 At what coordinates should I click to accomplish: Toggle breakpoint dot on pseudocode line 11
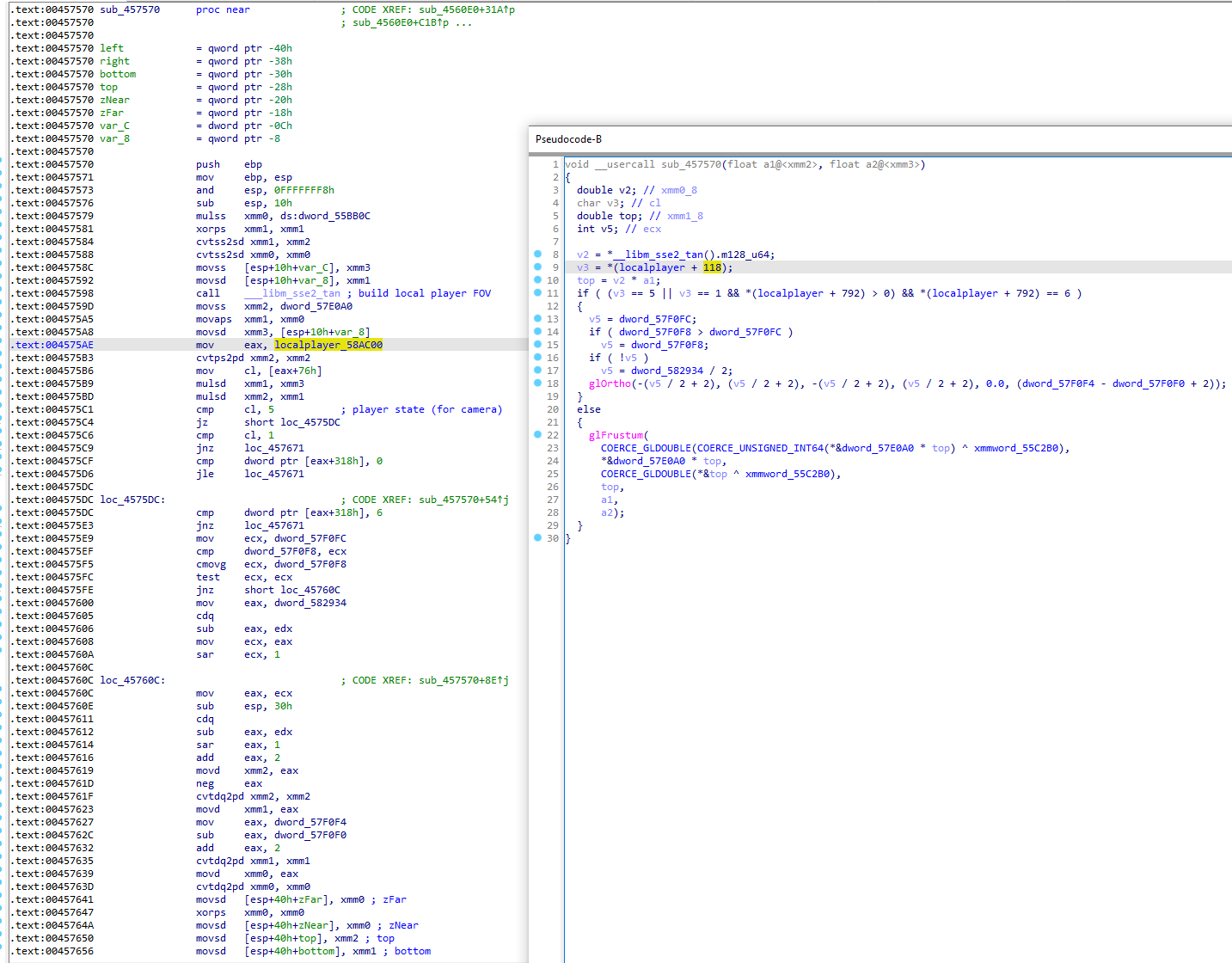(x=538, y=293)
